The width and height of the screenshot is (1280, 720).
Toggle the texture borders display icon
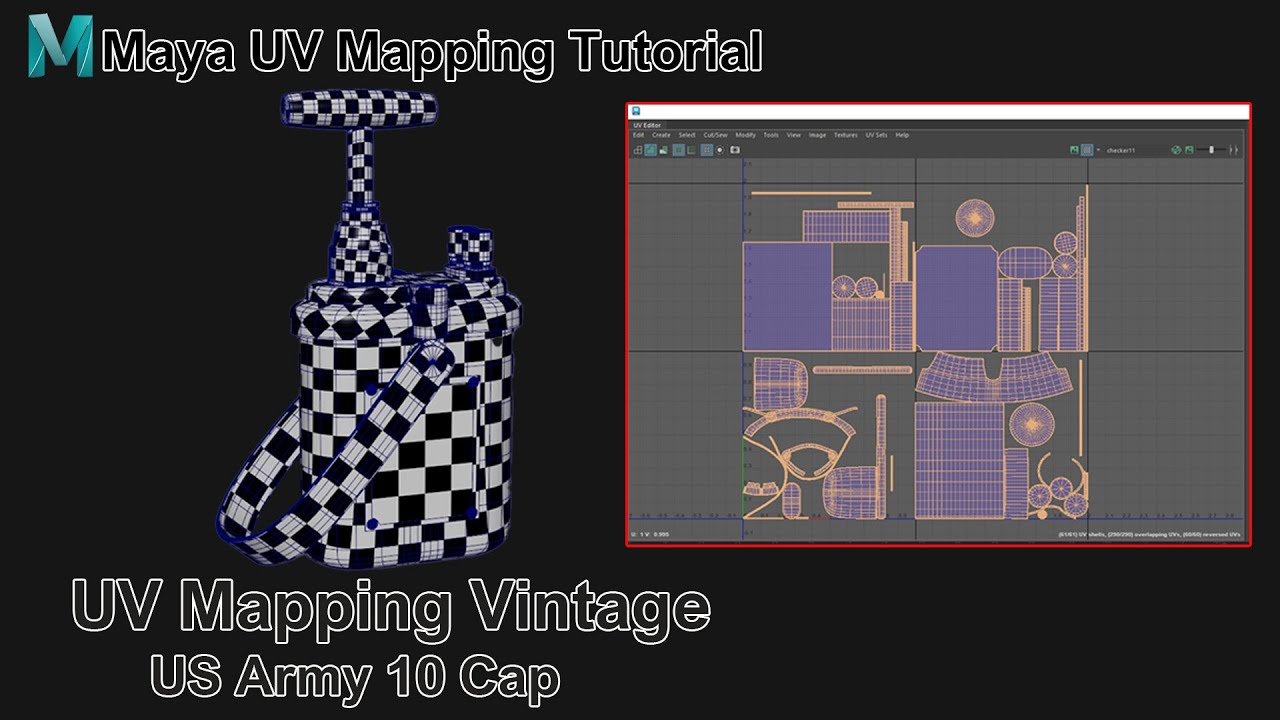point(679,150)
